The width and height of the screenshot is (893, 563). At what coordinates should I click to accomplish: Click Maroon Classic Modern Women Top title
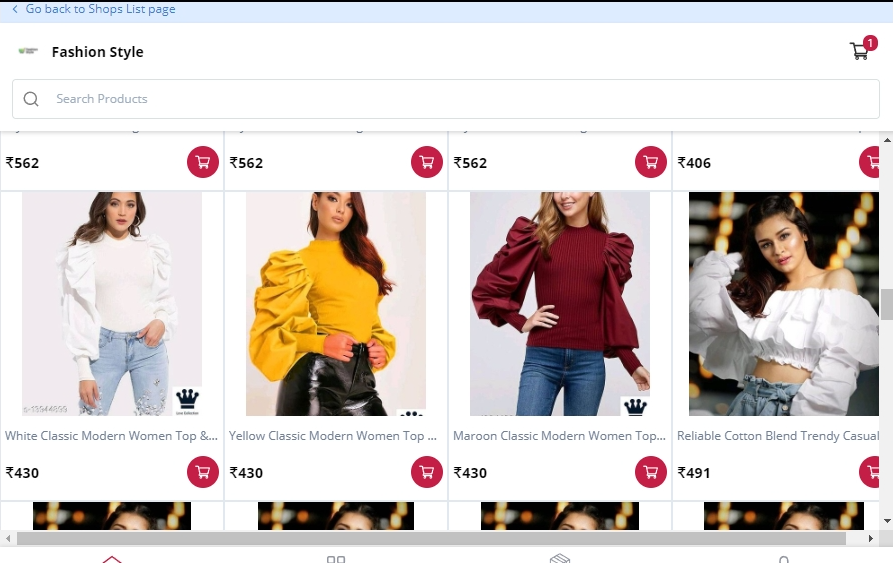(x=559, y=436)
